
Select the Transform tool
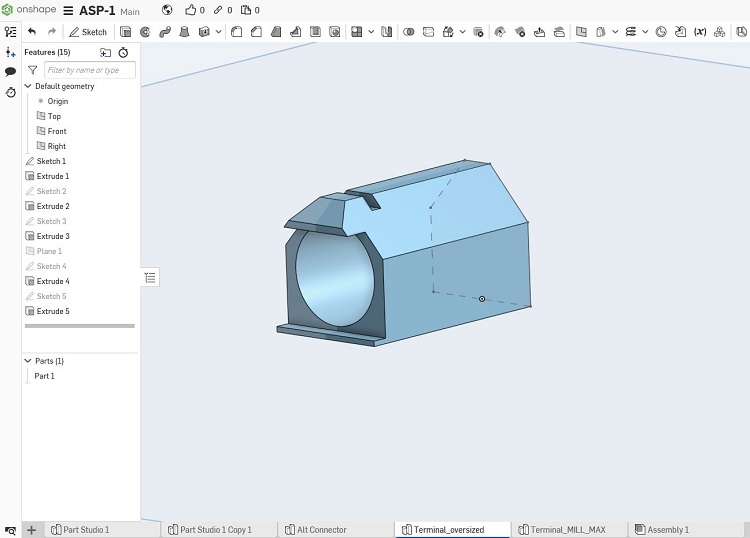pos(448,32)
